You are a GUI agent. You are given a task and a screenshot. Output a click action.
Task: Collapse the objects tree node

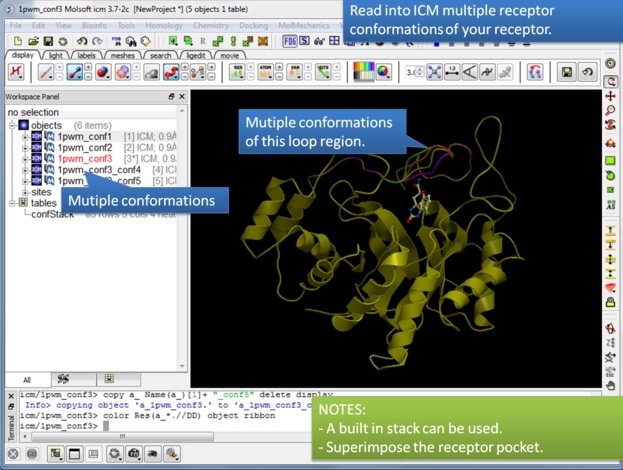(12, 125)
